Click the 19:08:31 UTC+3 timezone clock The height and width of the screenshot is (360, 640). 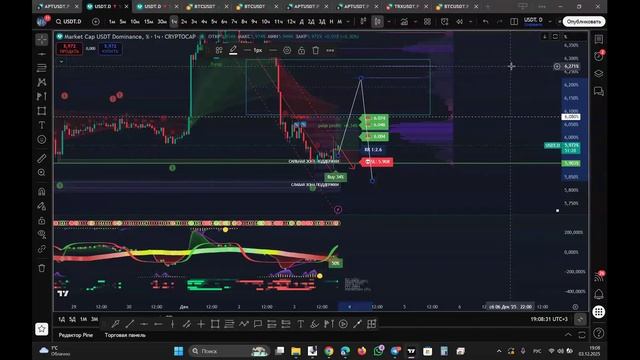549,319
